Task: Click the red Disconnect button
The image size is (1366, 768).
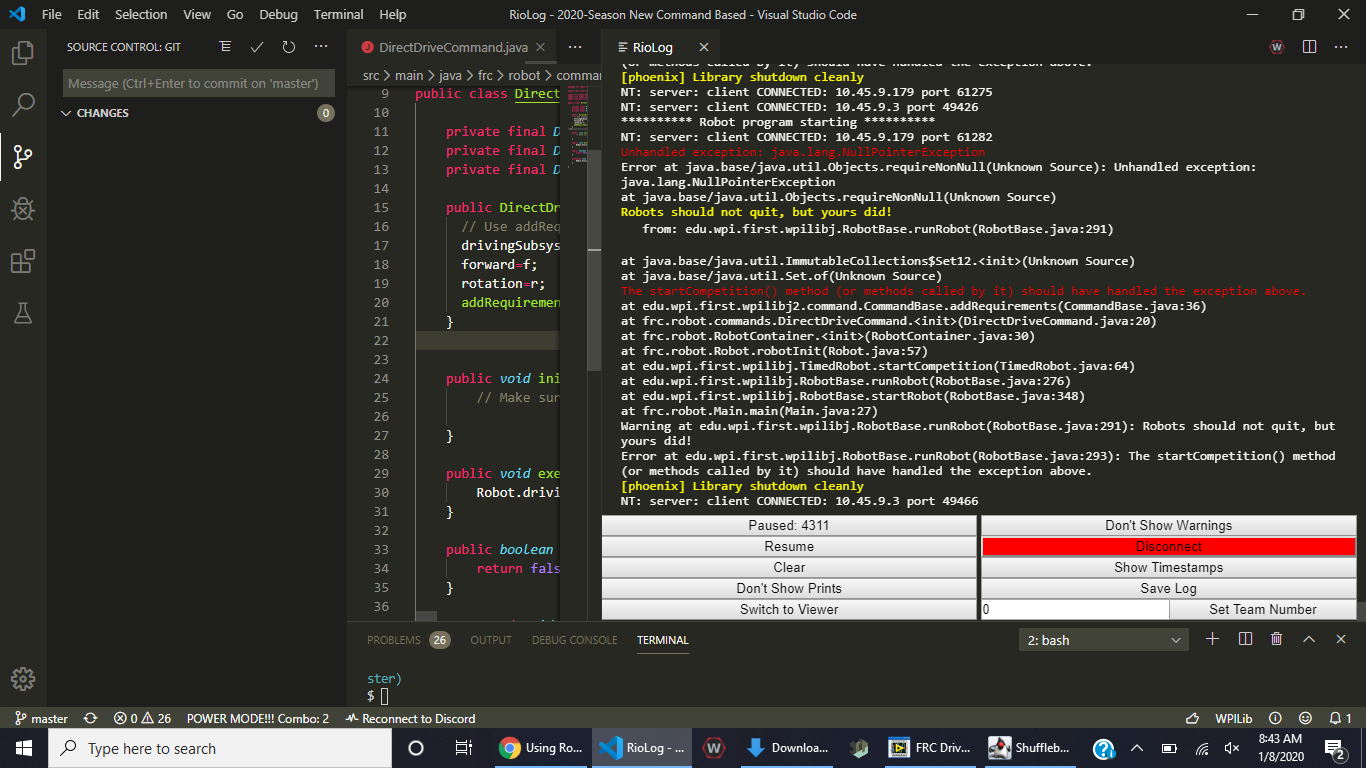Action: click(x=1168, y=546)
